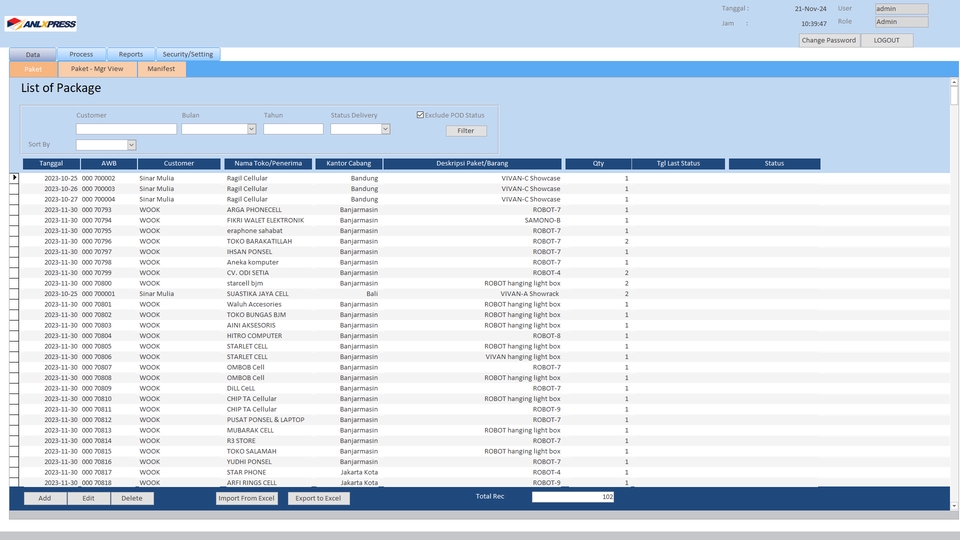Select row marker for AWB 000 70810
This screenshot has width=960, height=540.
point(14,399)
